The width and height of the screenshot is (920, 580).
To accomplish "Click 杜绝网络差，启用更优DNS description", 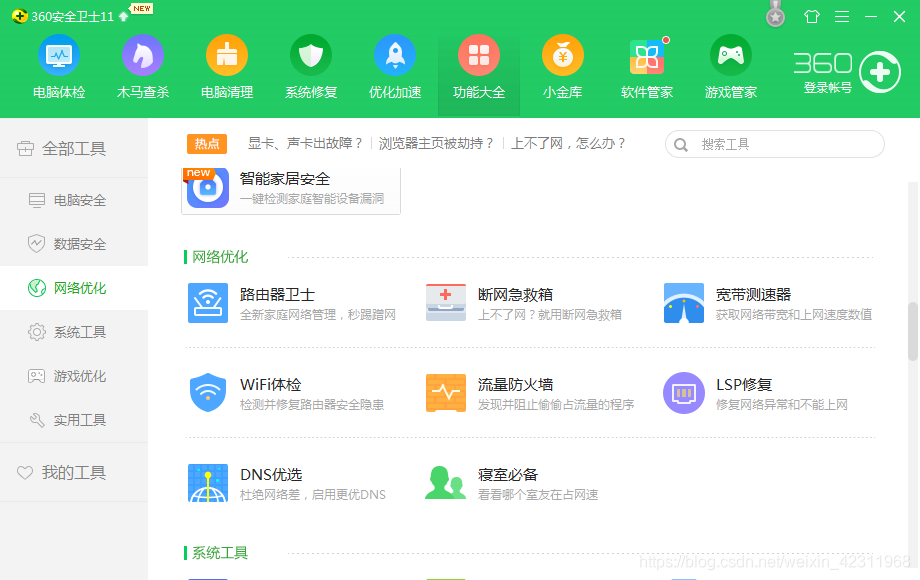I will tap(313, 495).
